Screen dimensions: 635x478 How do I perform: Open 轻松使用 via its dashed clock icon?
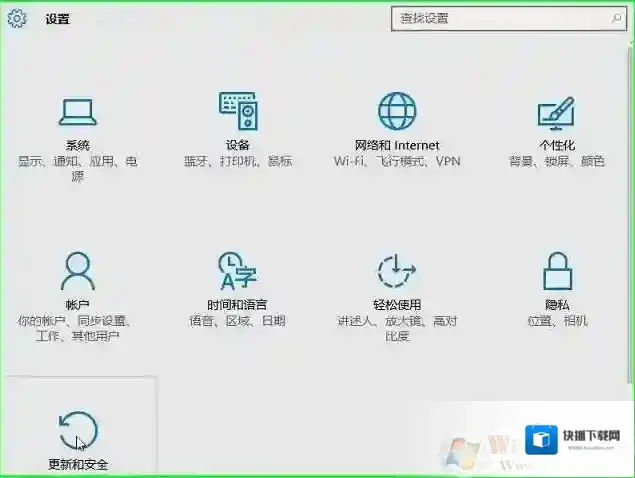[x=397, y=270]
